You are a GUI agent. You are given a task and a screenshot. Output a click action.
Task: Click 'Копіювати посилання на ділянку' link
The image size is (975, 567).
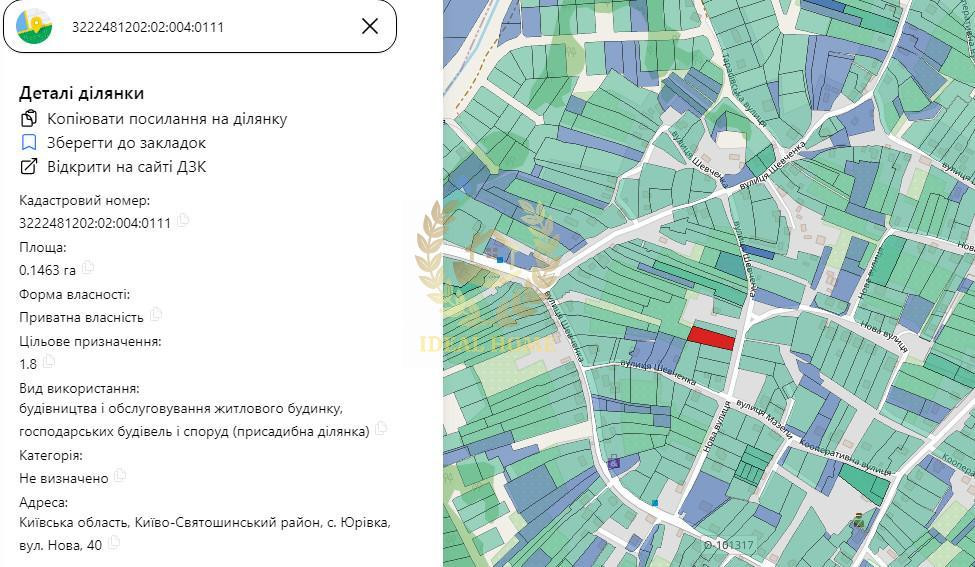166,119
